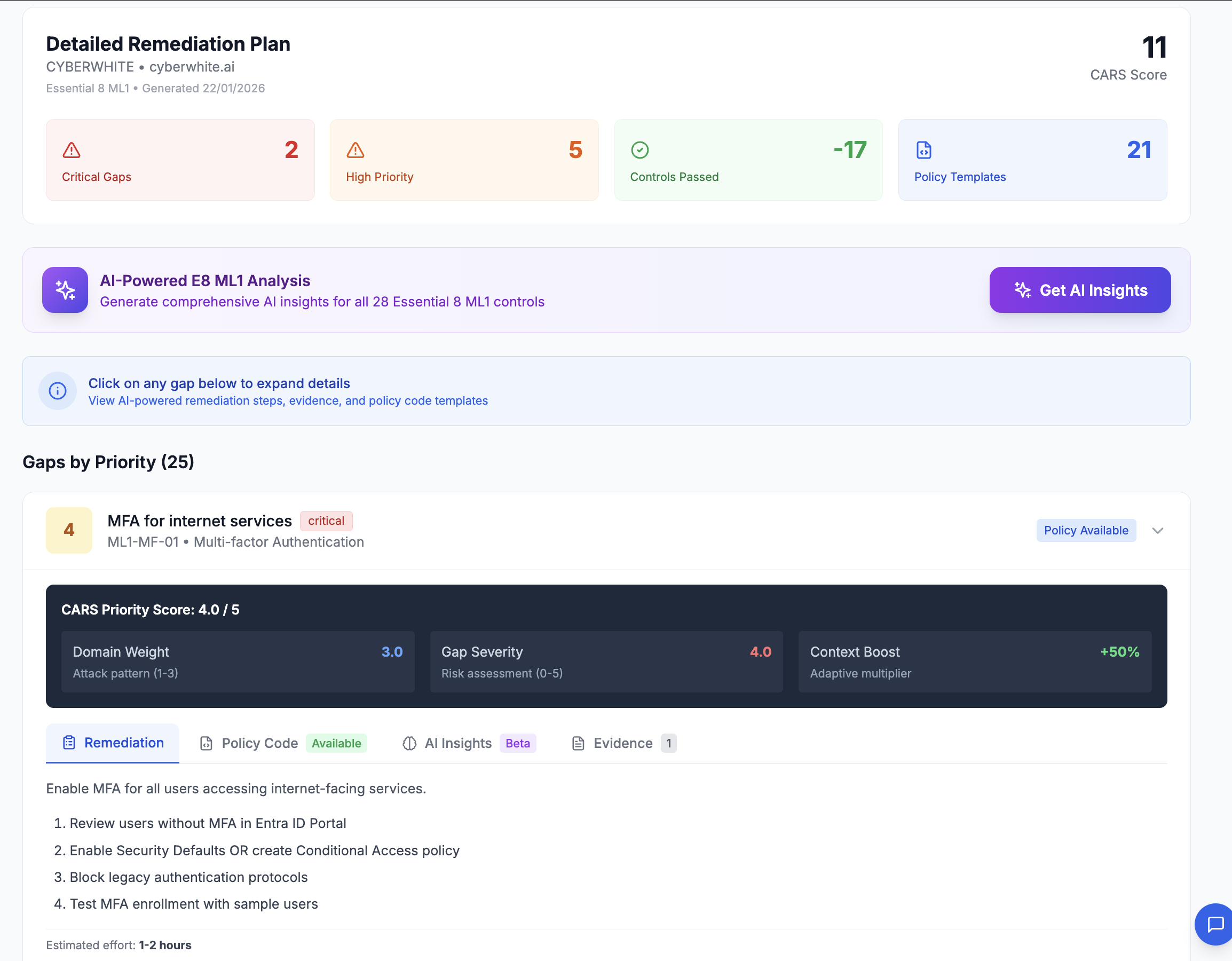Click the CARS Score value 11
The height and width of the screenshot is (961, 1232).
pos(1154,48)
